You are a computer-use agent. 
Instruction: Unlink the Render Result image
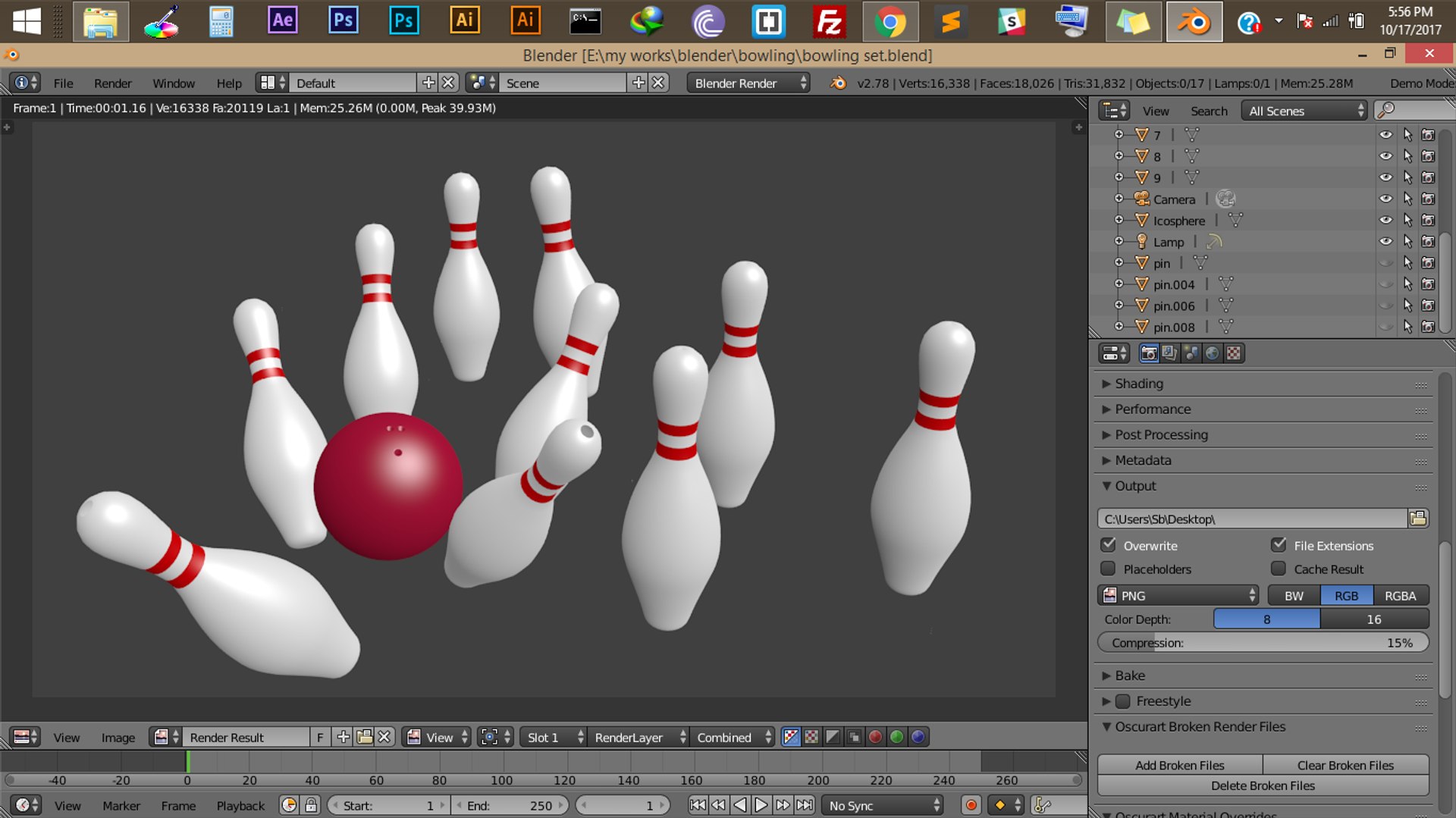click(384, 737)
